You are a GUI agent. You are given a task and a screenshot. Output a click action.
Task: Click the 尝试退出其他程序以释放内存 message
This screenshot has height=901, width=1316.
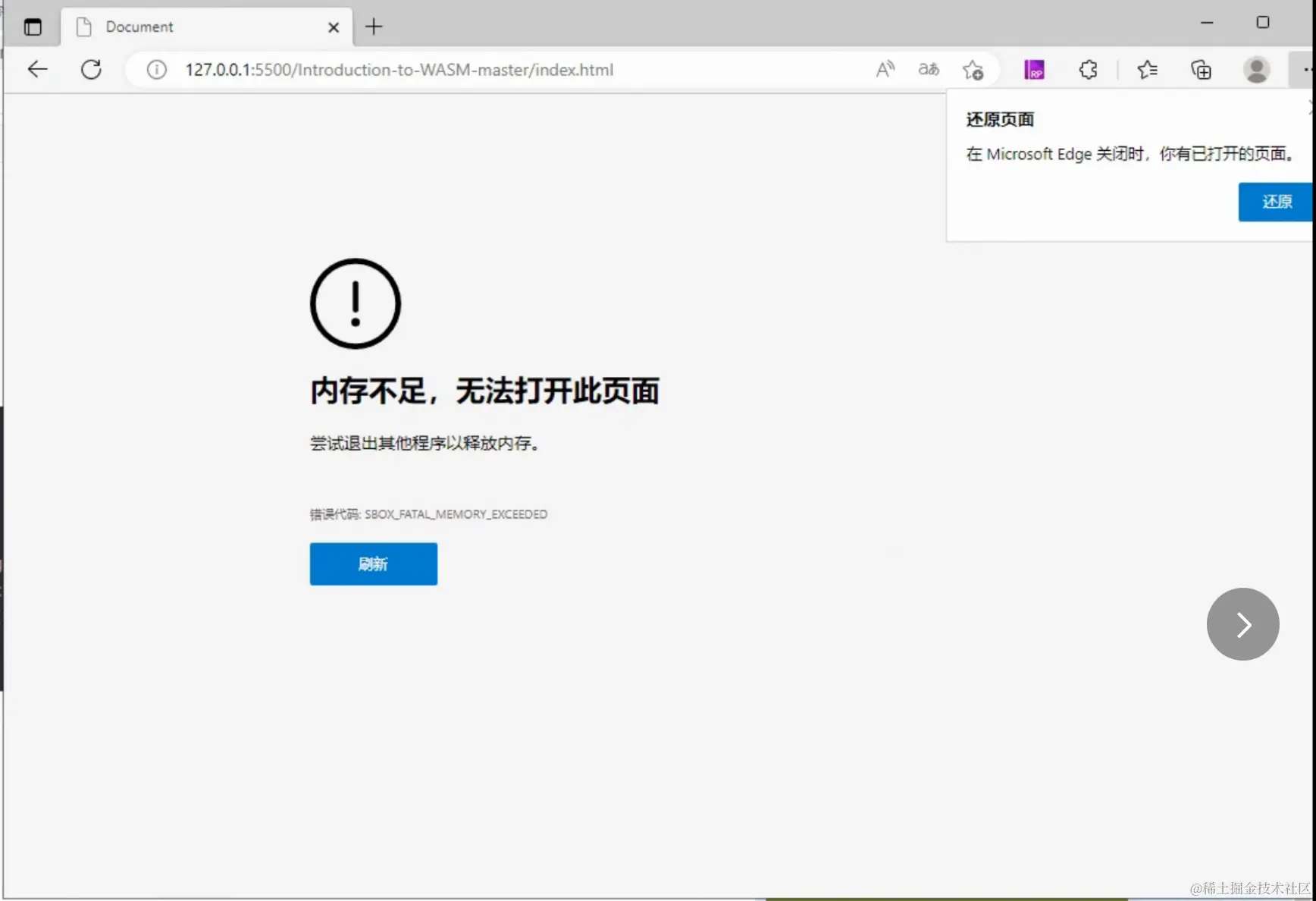(x=425, y=443)
